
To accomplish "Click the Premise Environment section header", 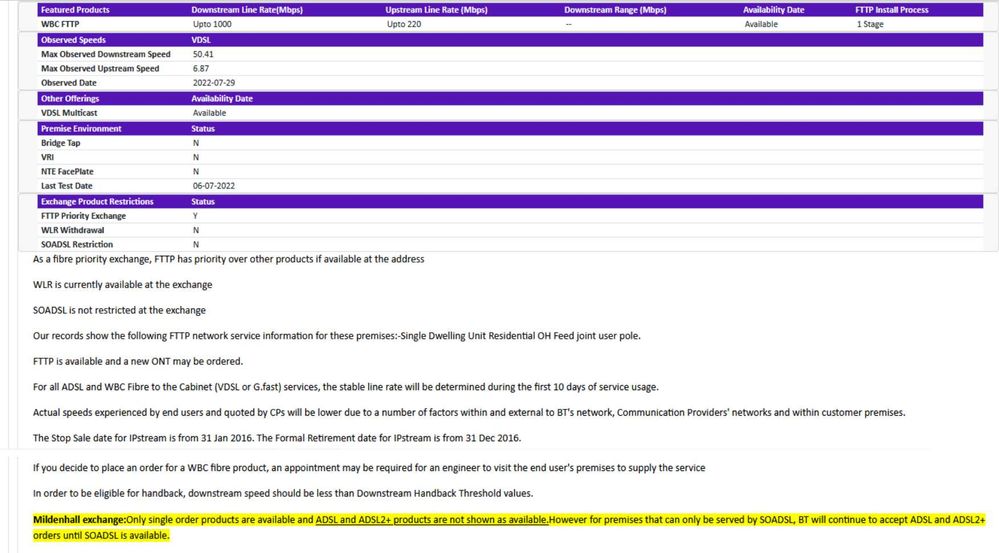I will click(x=81, y=129).
